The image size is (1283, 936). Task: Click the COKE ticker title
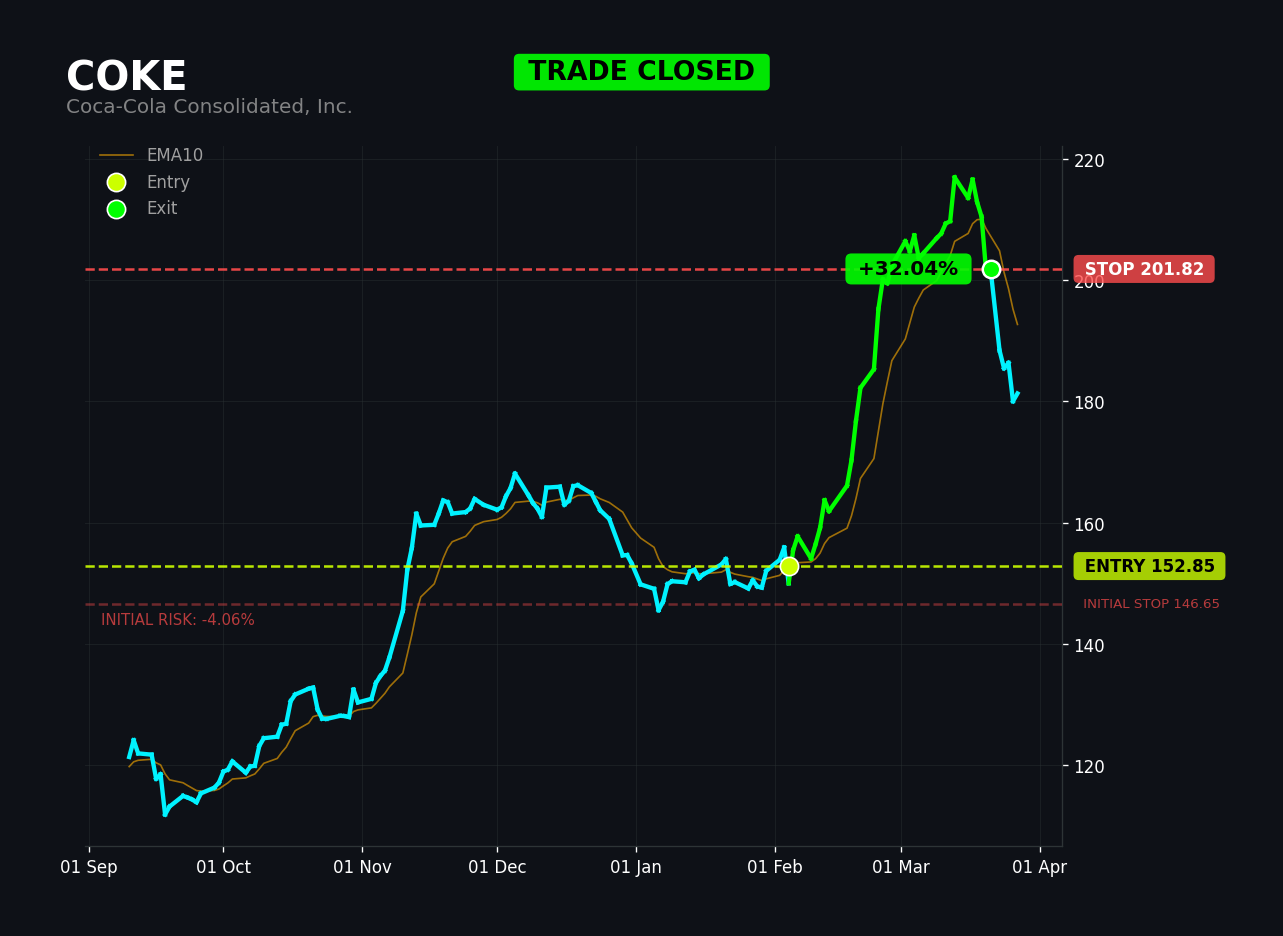tap(126, 77)
